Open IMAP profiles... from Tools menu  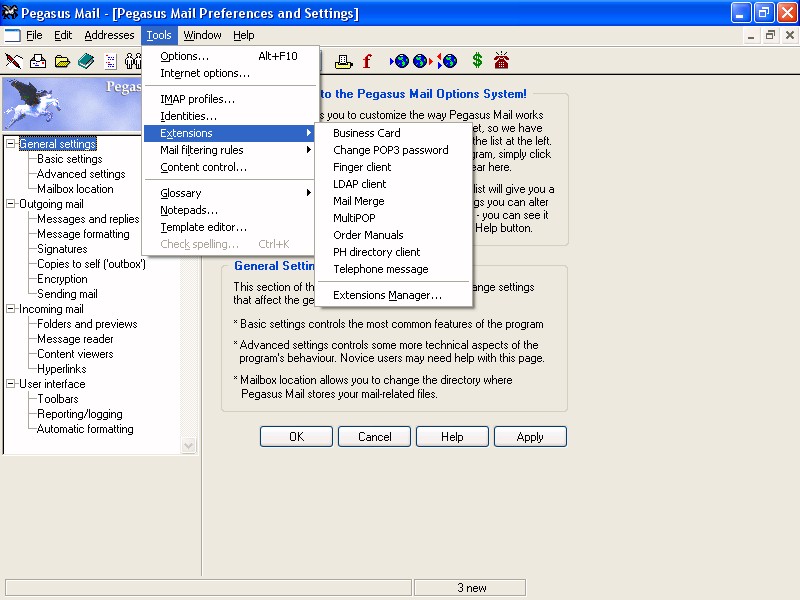pos(231,99)
